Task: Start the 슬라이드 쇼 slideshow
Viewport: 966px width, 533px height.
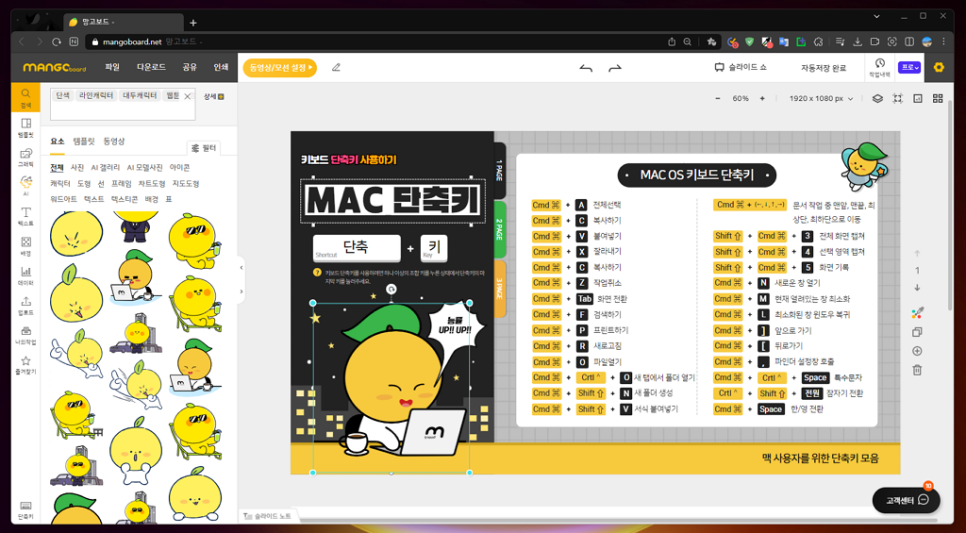Action: click(741, 67)
